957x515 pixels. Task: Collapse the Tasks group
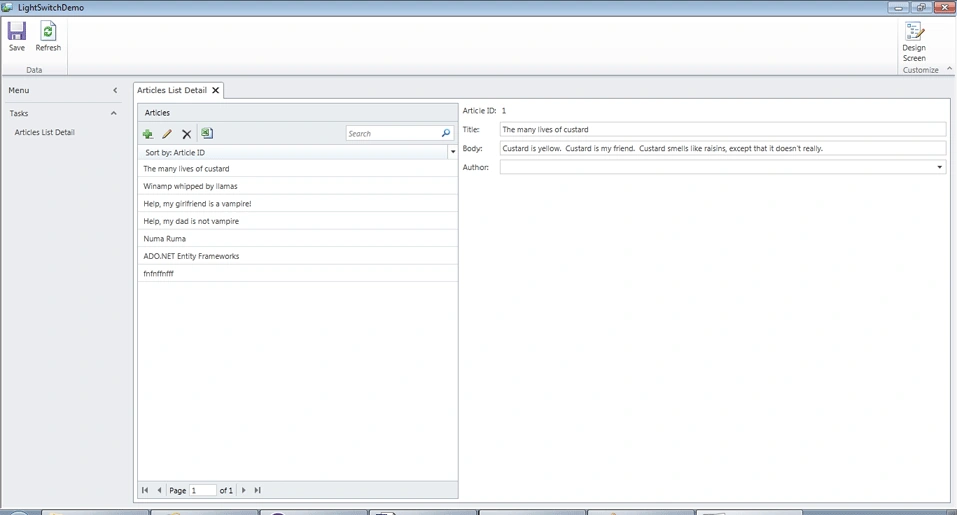pos(114,113)
